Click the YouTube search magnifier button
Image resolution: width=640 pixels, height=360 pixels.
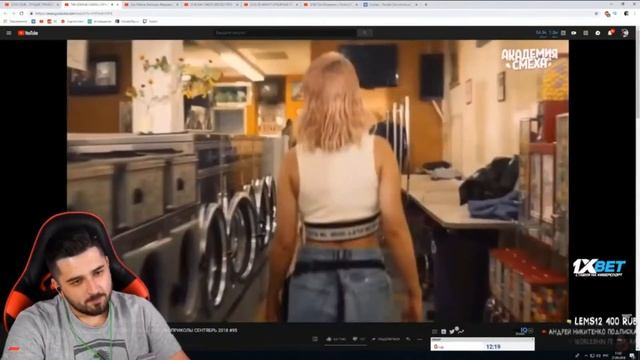pyautogui.click(x=364, y=33)
